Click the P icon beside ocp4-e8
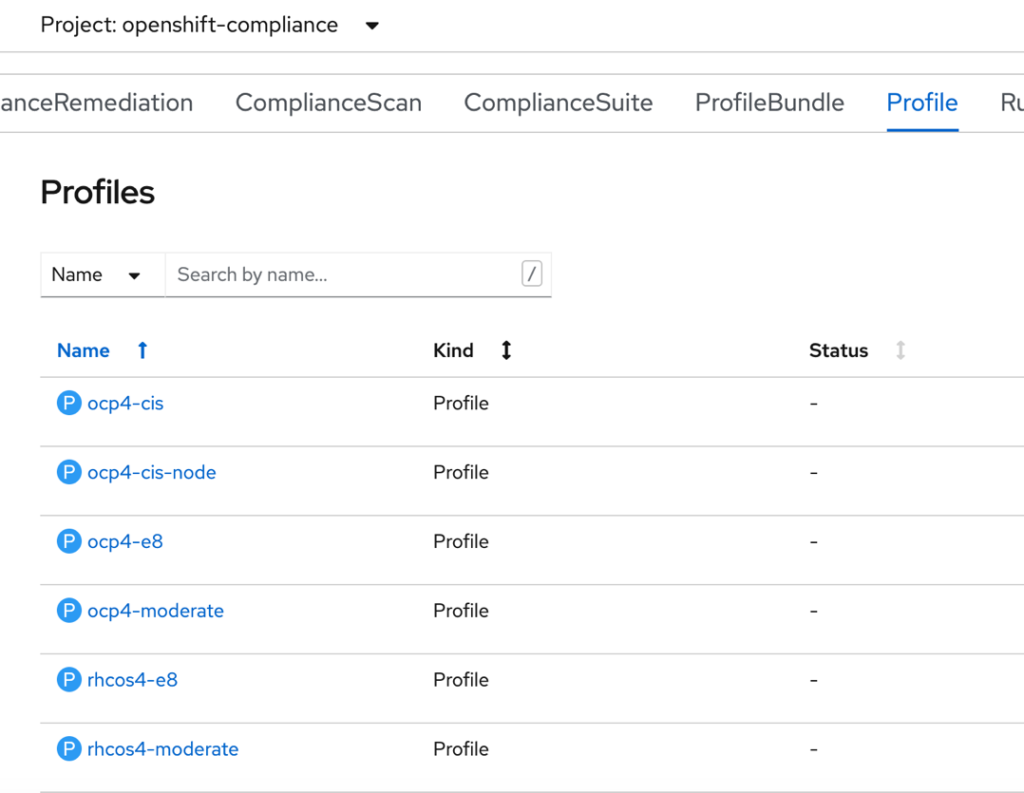The height and width of the screenshot is (793, 1024). [69, 542]
